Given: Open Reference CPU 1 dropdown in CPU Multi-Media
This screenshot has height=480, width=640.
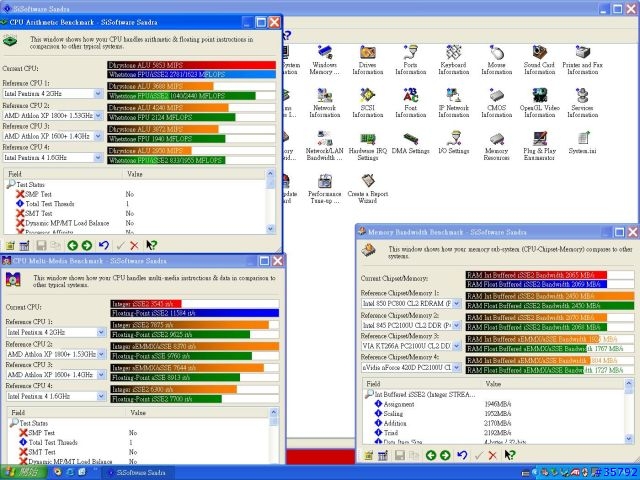Looking at the screenshot, I should pyautogui.click(x=101, y=332).
